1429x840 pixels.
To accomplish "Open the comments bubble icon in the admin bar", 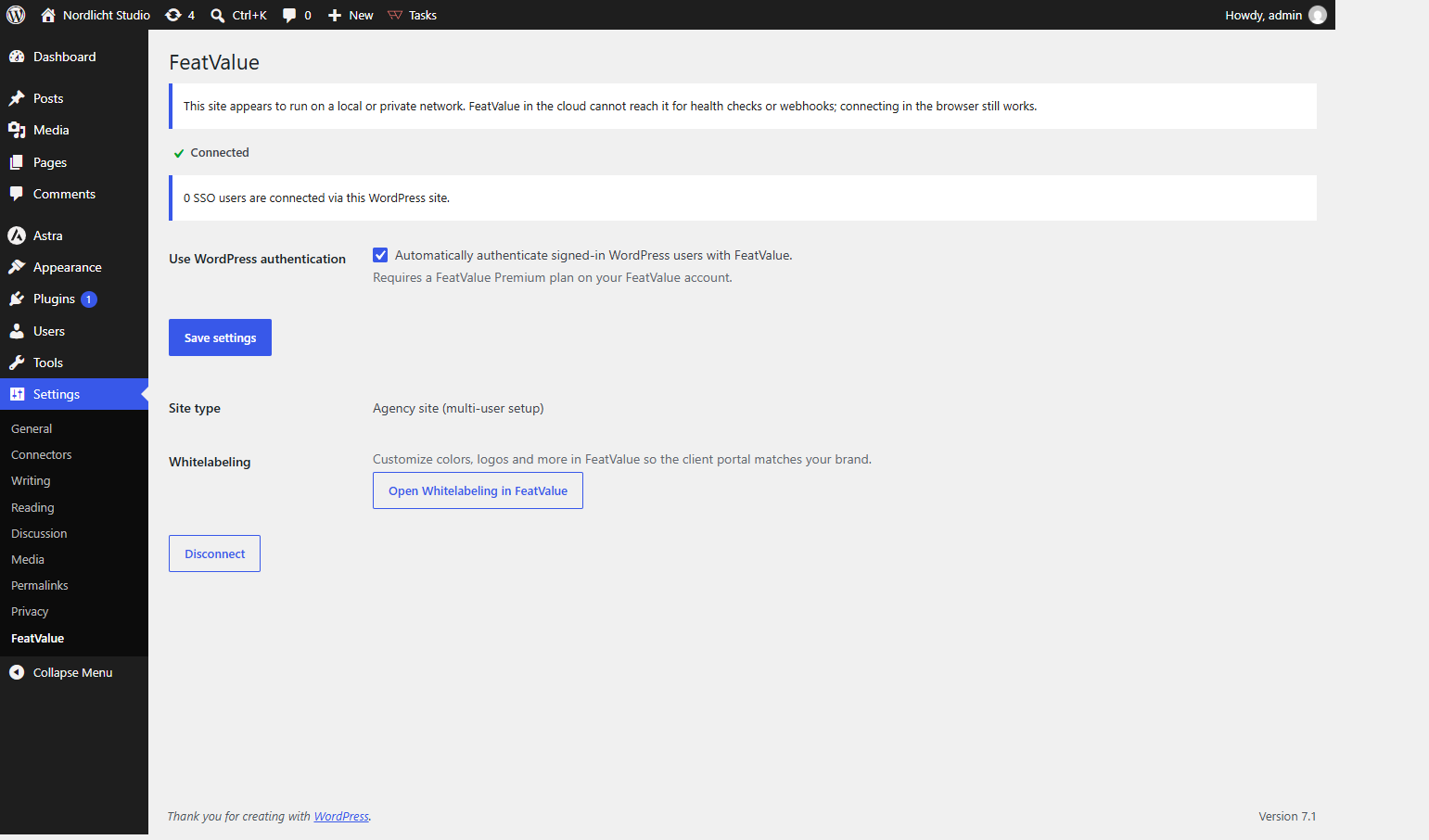I will click(289, 16).
